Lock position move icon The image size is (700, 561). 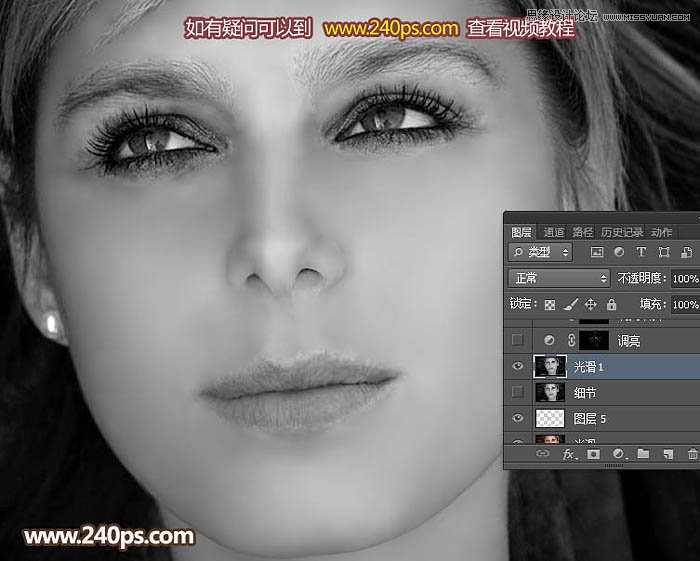point(591,305)
